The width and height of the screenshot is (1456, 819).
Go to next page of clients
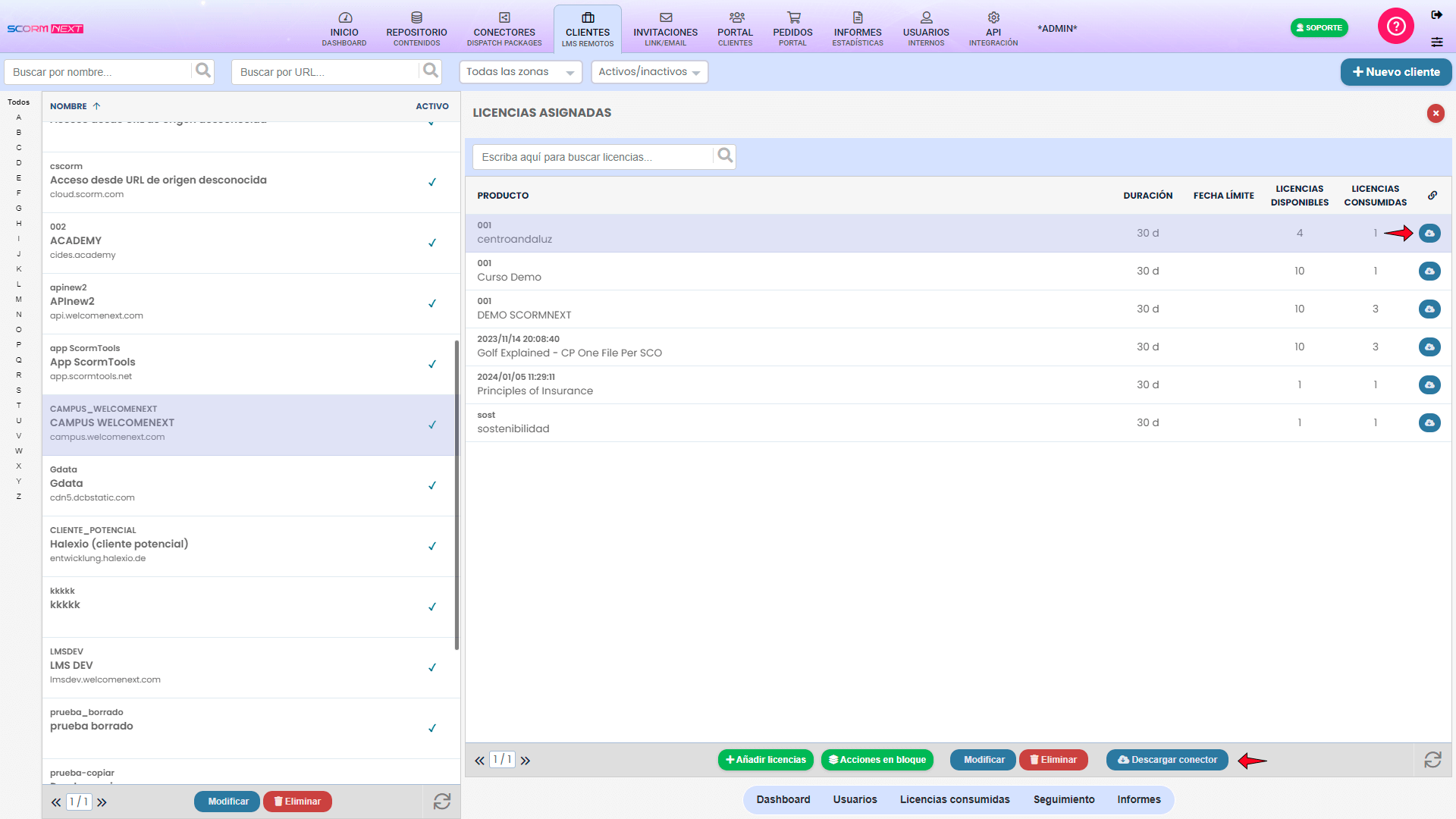point(102,802)
